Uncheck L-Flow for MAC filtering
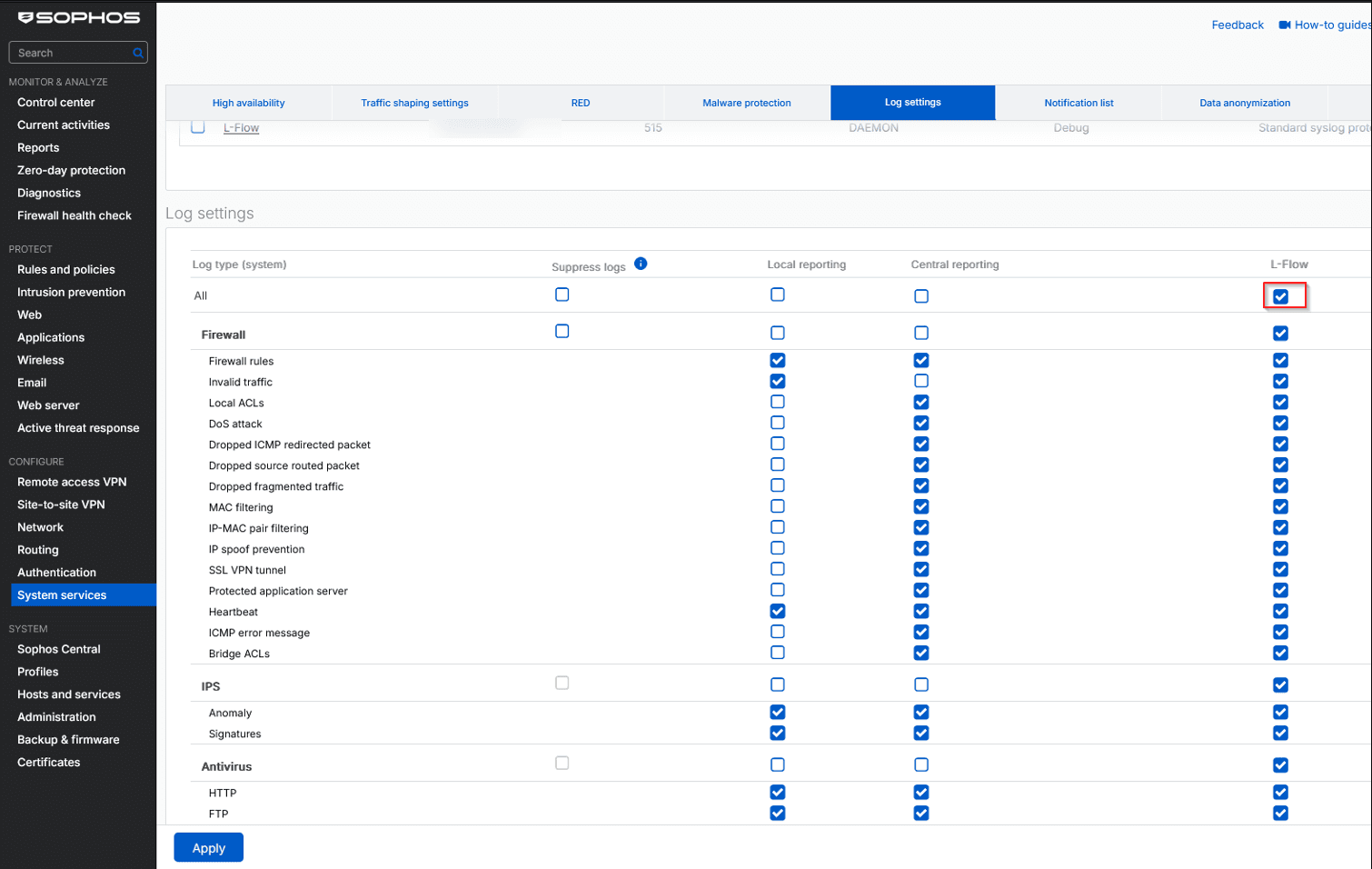This screenshot has width=1372, height=869. [1280, 506]
